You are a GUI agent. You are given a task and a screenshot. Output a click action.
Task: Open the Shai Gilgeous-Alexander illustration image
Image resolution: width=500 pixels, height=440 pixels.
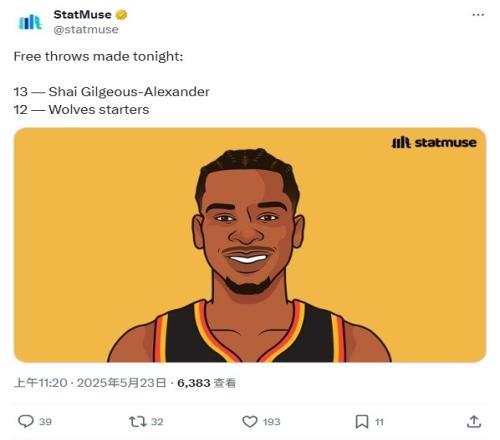click(x=250, y=245)
